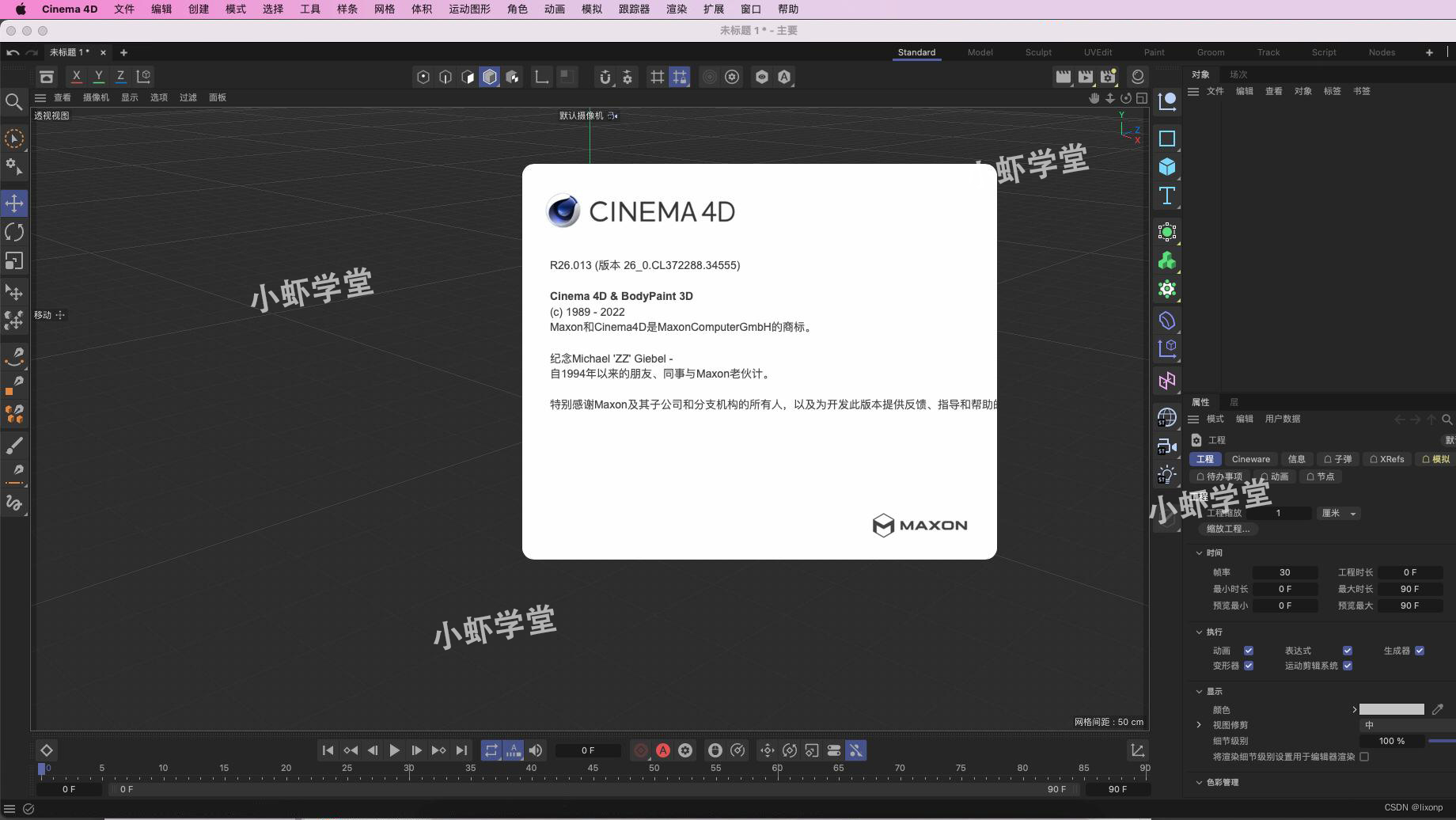Open render to picture viewer clapboard icon
The width and height of the screenshot is (1456, 820).
coord(1086,77)
